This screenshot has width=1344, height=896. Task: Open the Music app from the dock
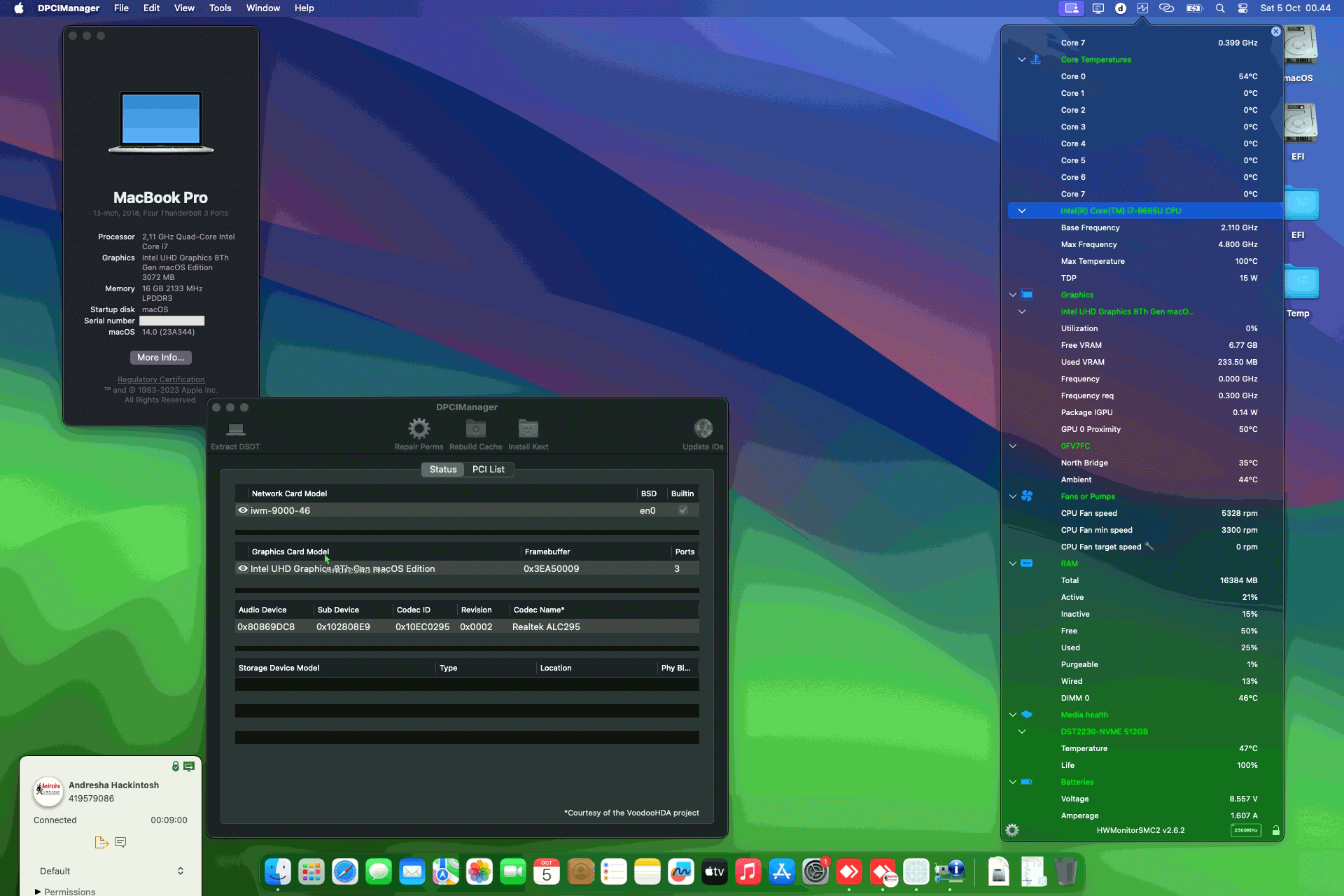(748, 871)
